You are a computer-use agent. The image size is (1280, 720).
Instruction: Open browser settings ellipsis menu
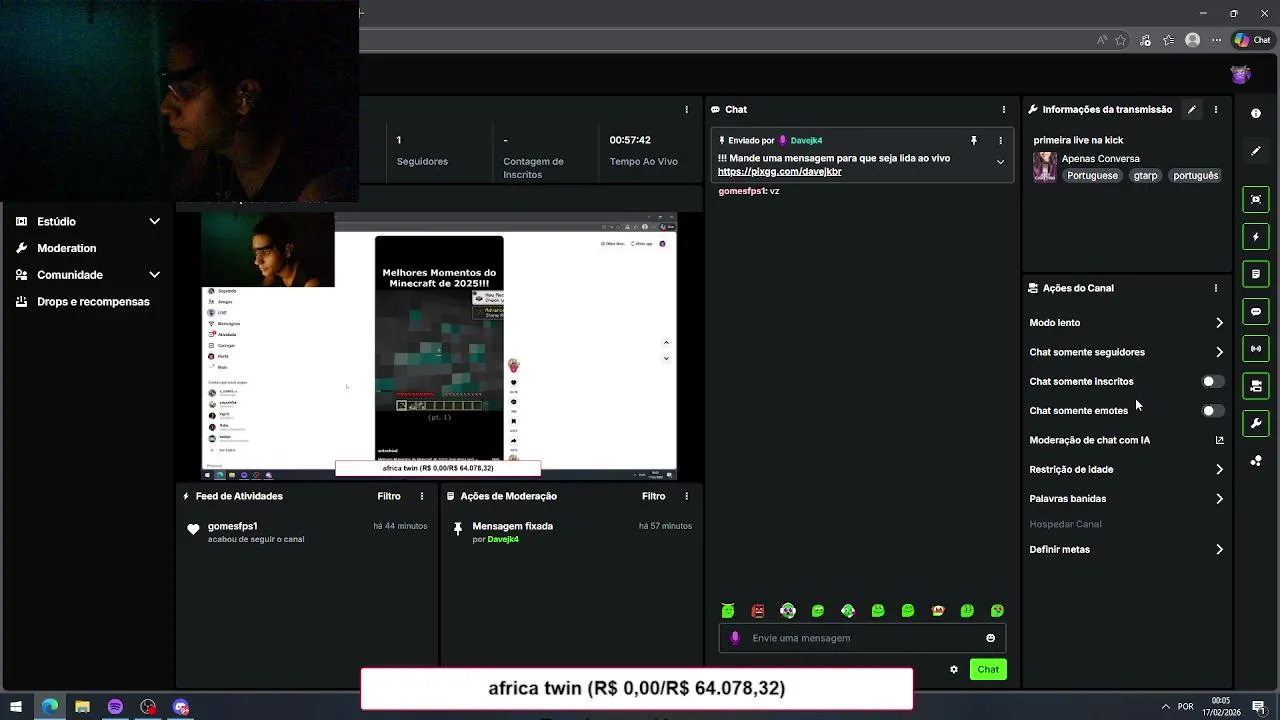click(1216, 41)
